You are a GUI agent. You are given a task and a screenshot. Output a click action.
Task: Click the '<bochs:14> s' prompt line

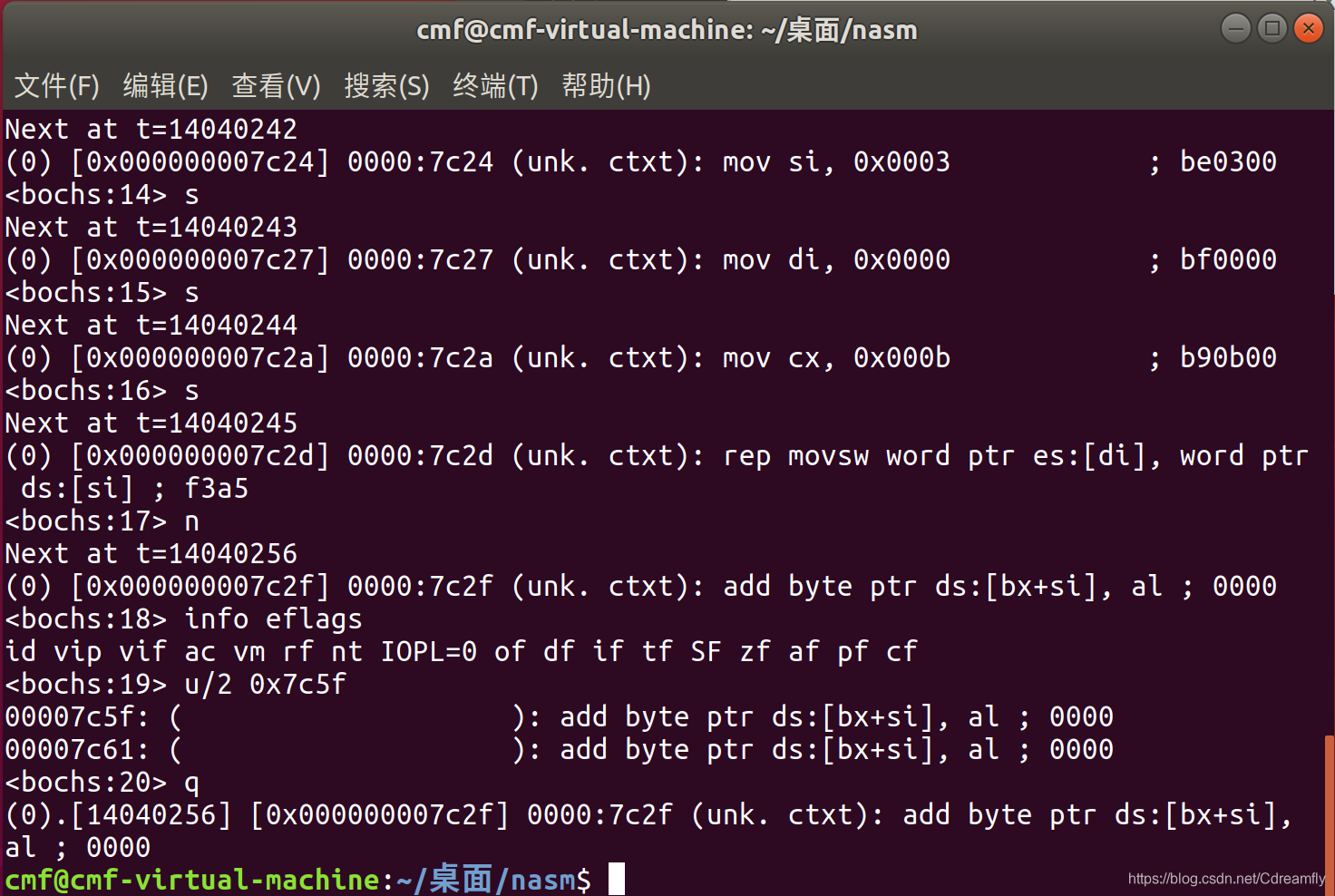[102, 194]
